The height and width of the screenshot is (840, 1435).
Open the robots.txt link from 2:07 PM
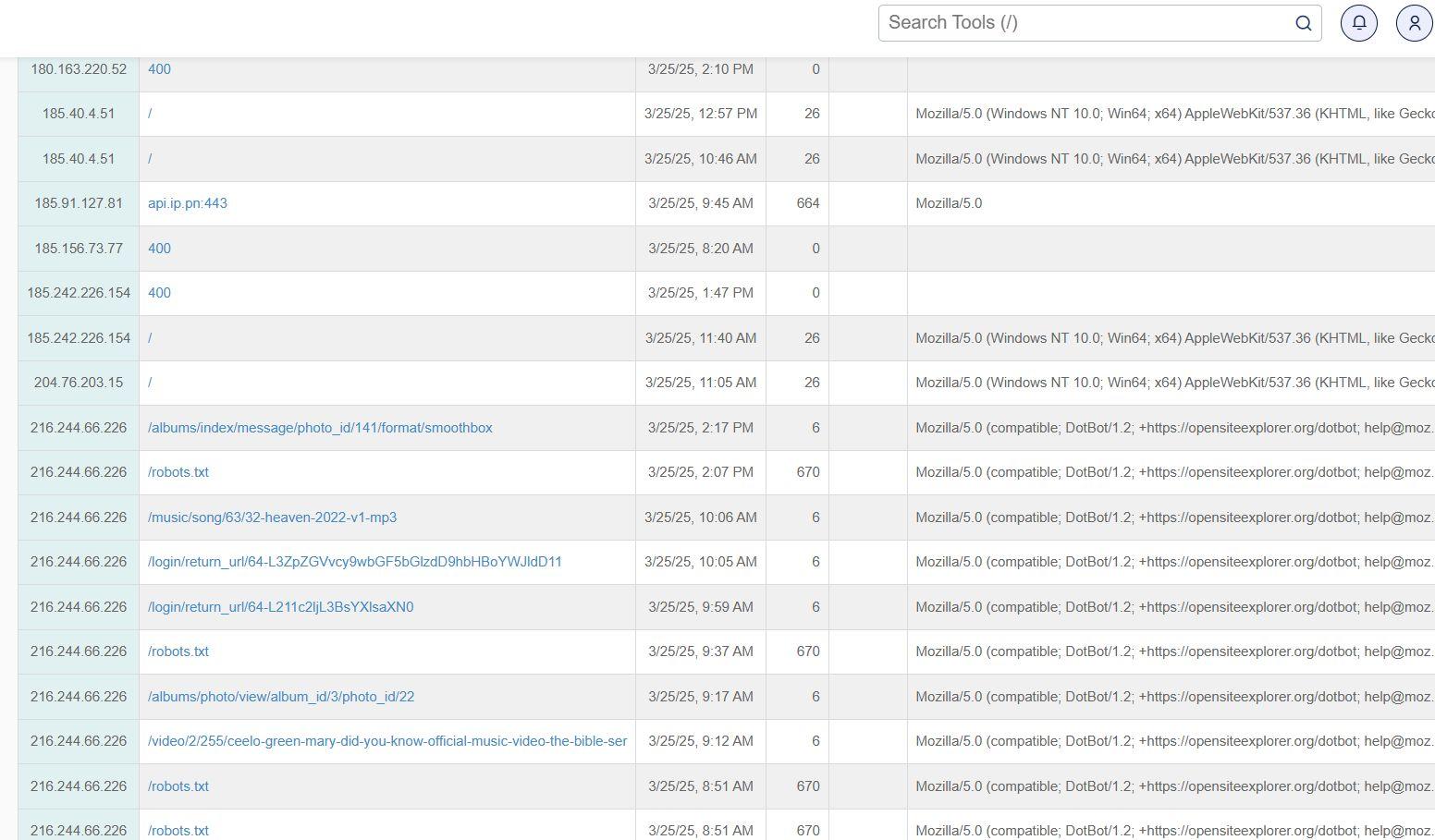point(178,472)
